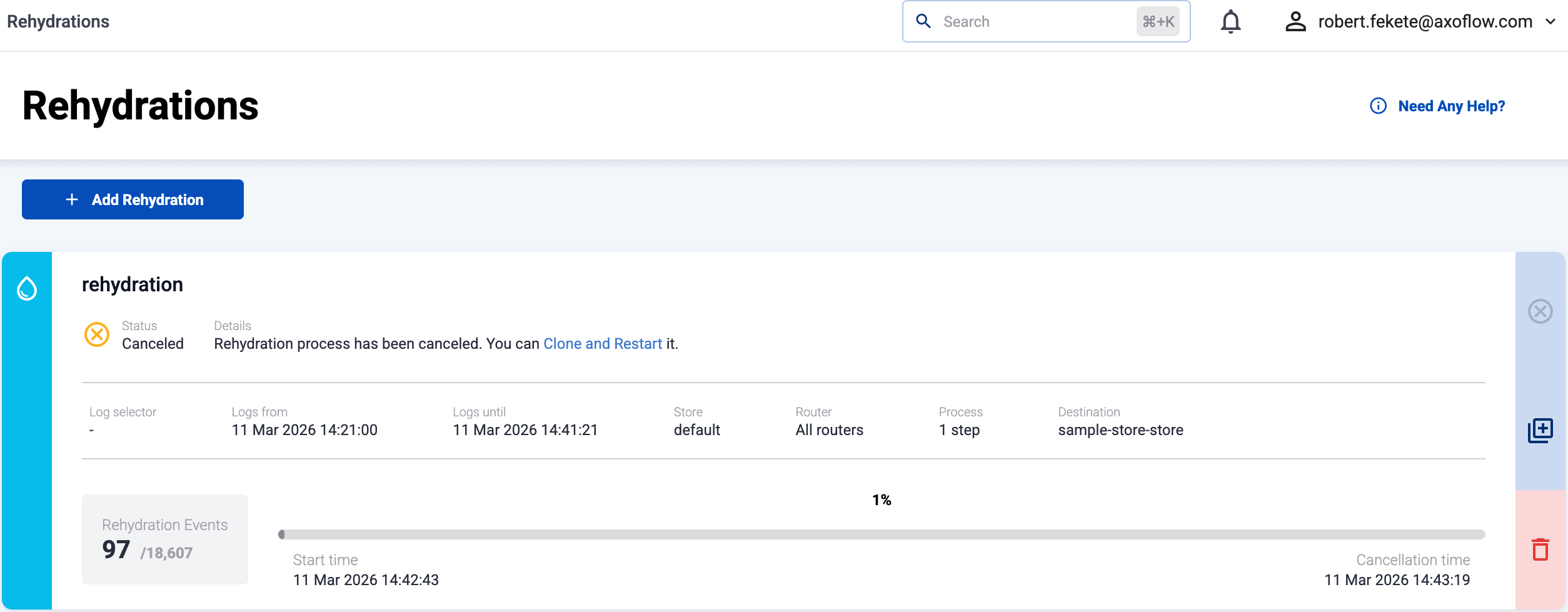The image size is (1568, 612).
Task: Follow the Clone and Restart link
Action: tap(602, 344)
